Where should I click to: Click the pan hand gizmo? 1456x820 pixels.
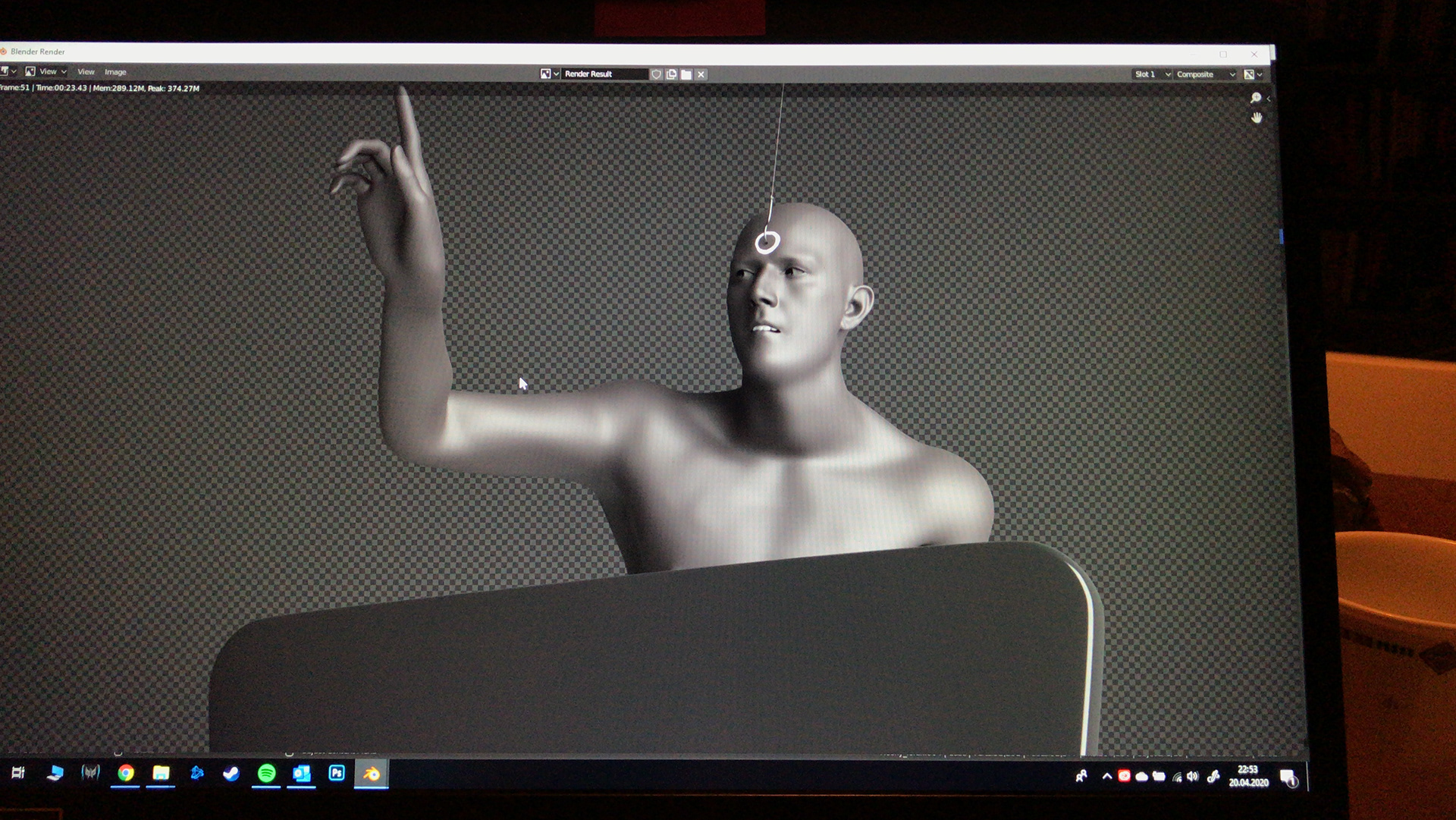coord(1257,118)
